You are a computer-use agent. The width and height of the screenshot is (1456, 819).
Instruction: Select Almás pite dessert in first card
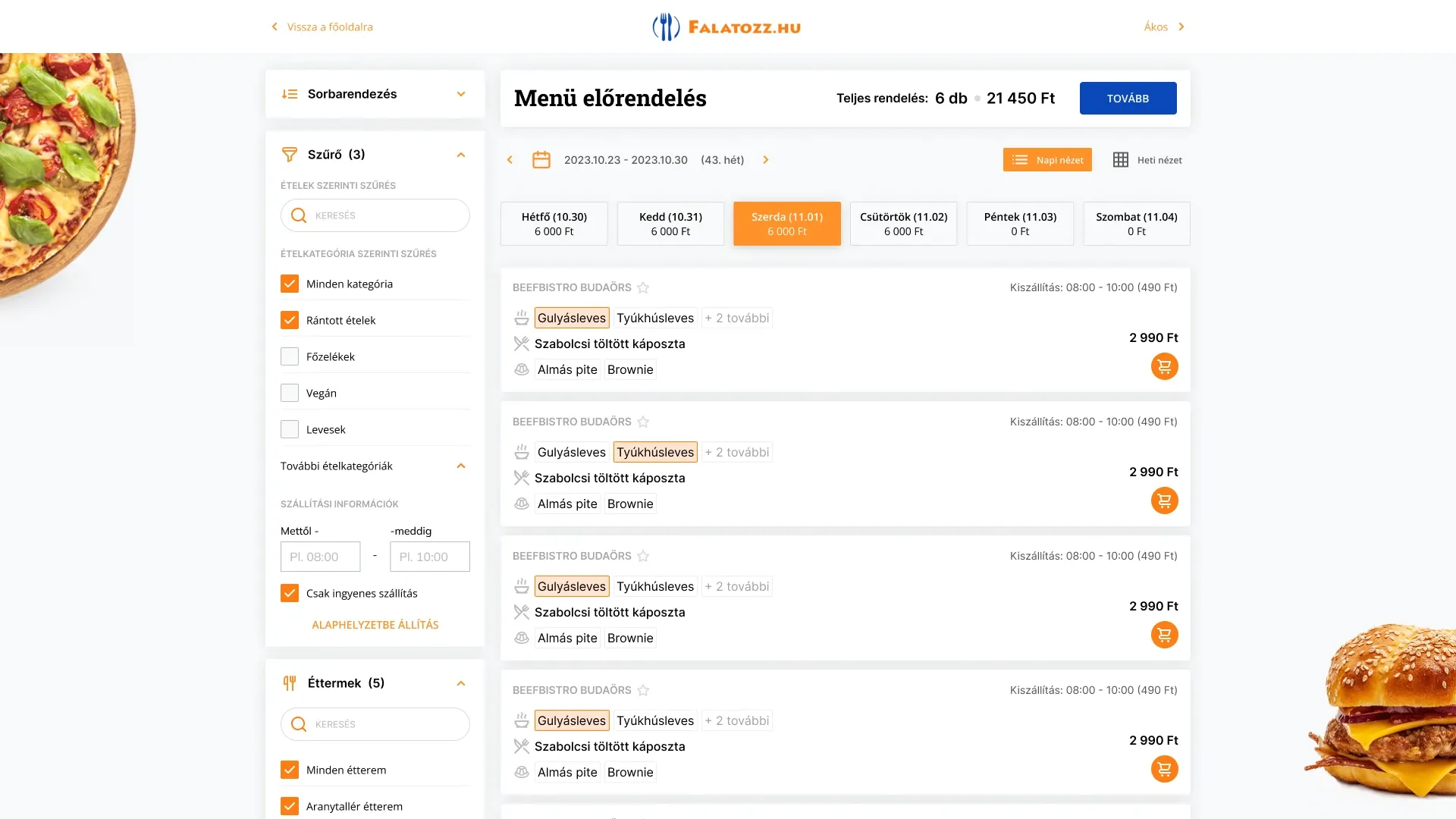pyautogui.click(x=567, y=369)
